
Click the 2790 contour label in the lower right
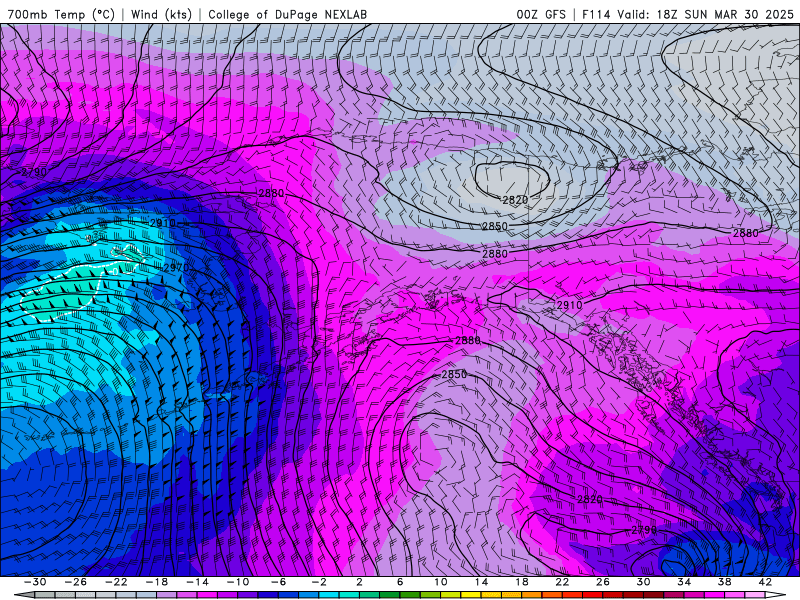(x=644, y=530)
